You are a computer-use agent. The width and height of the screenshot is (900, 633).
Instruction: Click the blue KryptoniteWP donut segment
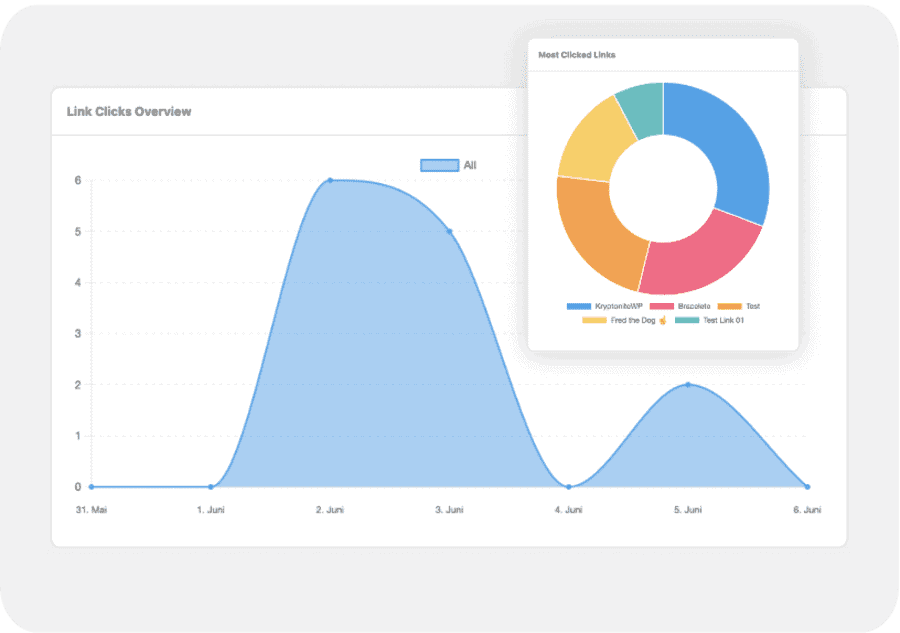(x=729, y=149)
